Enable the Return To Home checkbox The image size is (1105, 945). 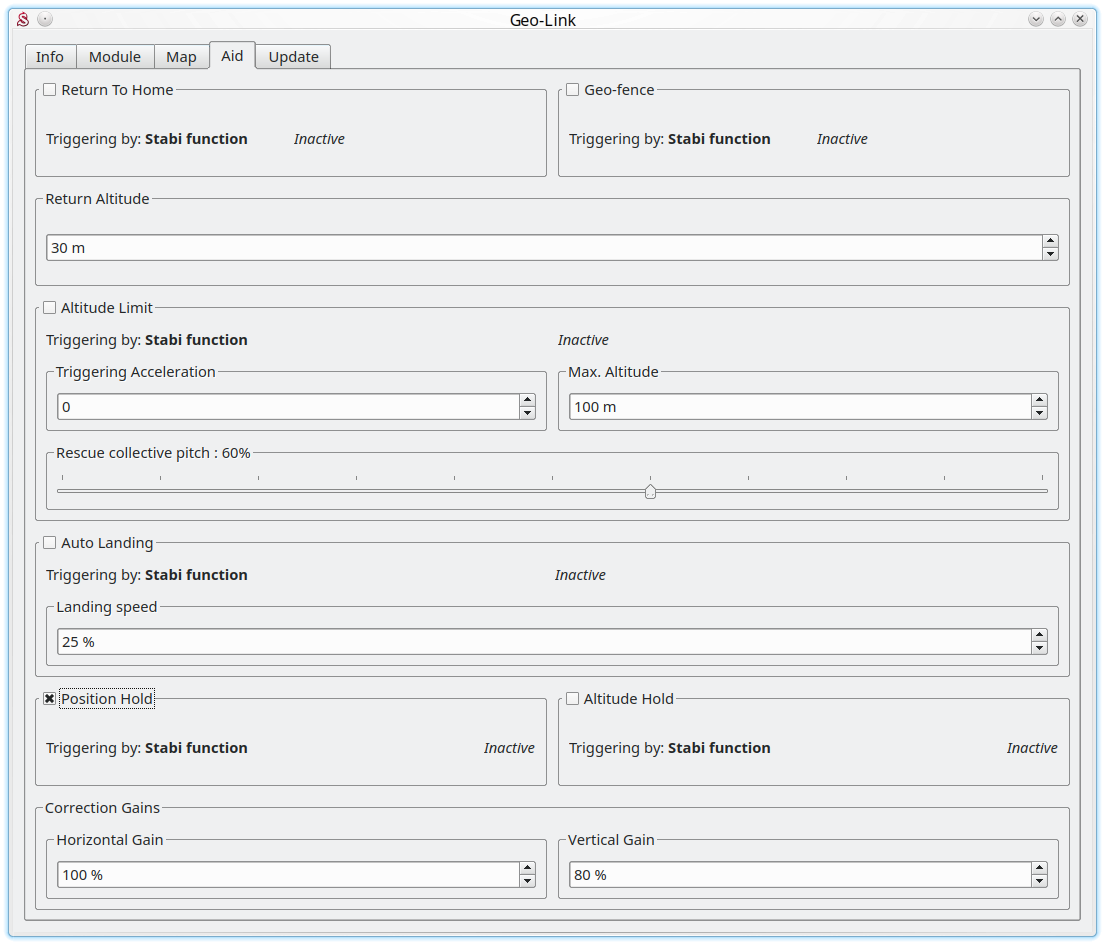(50, 90)
